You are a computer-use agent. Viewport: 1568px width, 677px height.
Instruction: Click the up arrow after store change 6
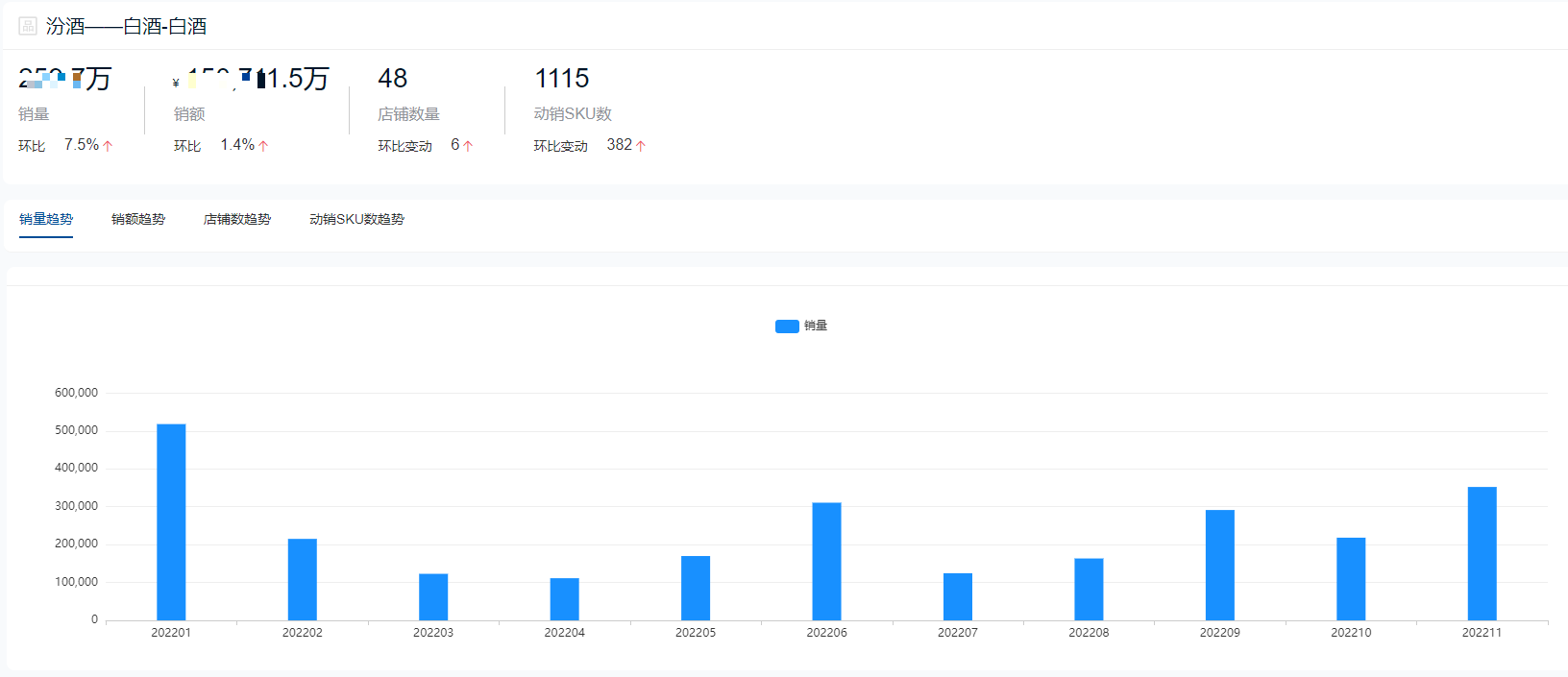coord(468,146)
